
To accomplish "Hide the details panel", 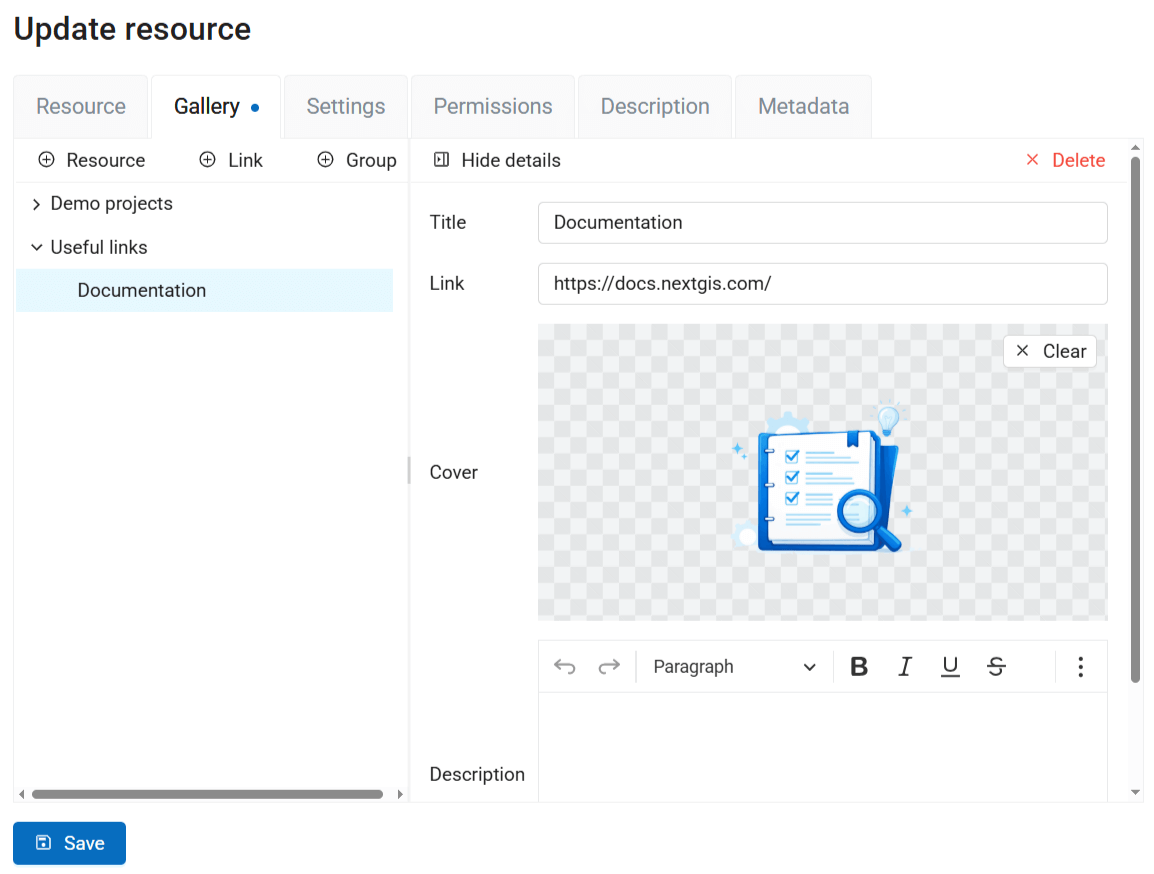I will [497, 160].
